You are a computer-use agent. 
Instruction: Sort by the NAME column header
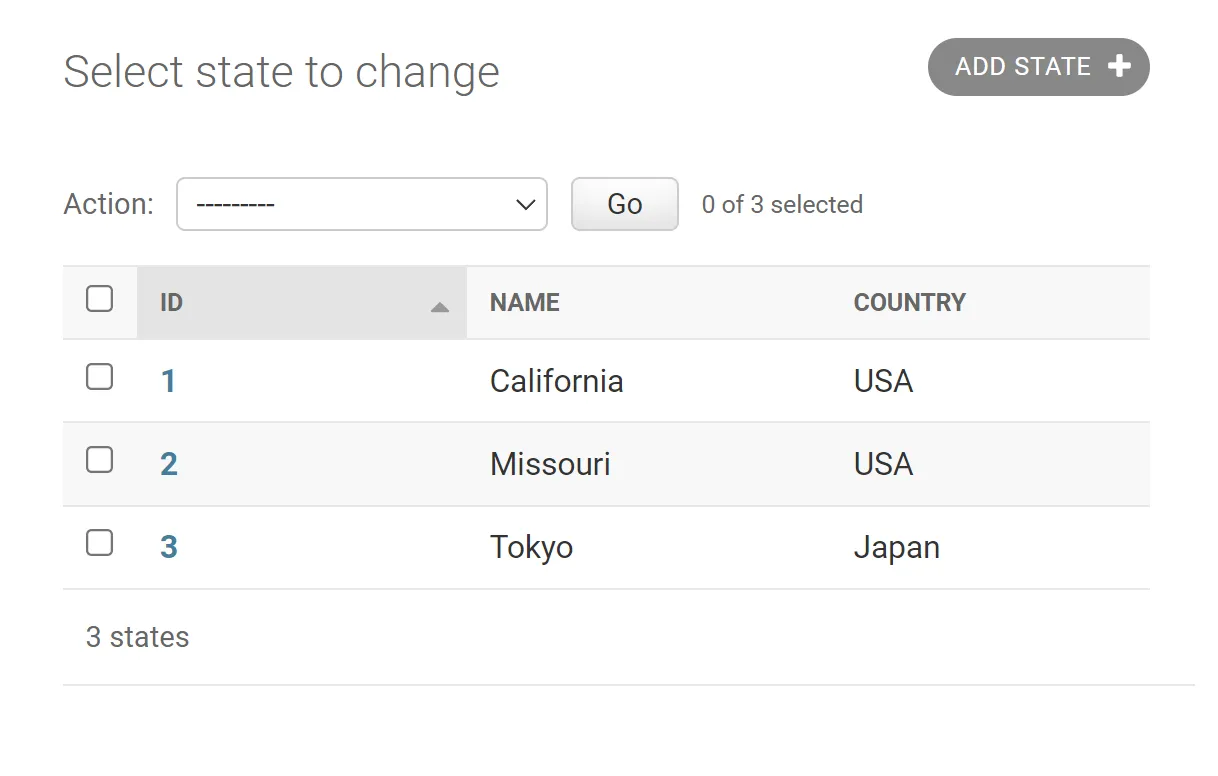pos(525,303)
